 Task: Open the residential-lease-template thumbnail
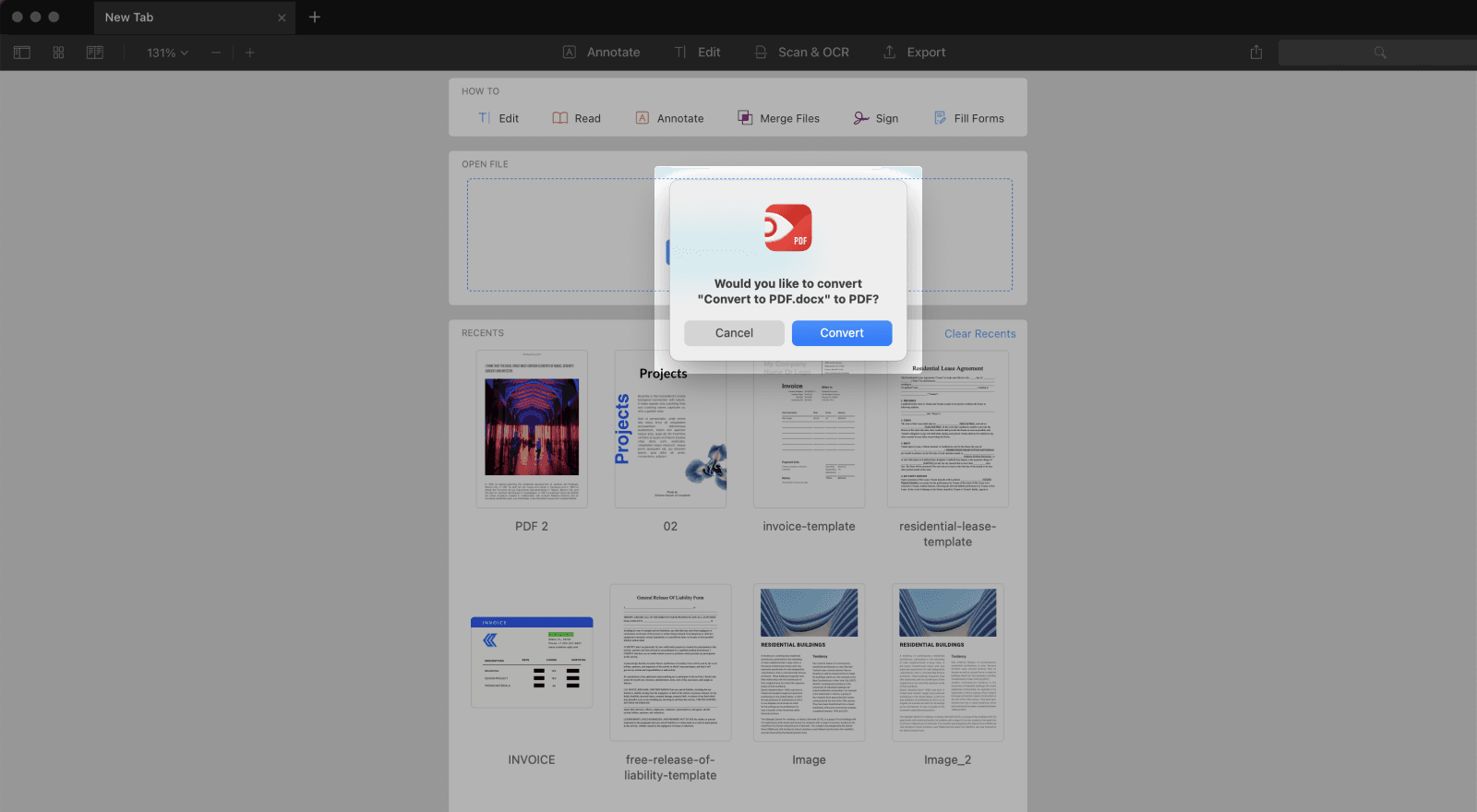pos(948,429)
